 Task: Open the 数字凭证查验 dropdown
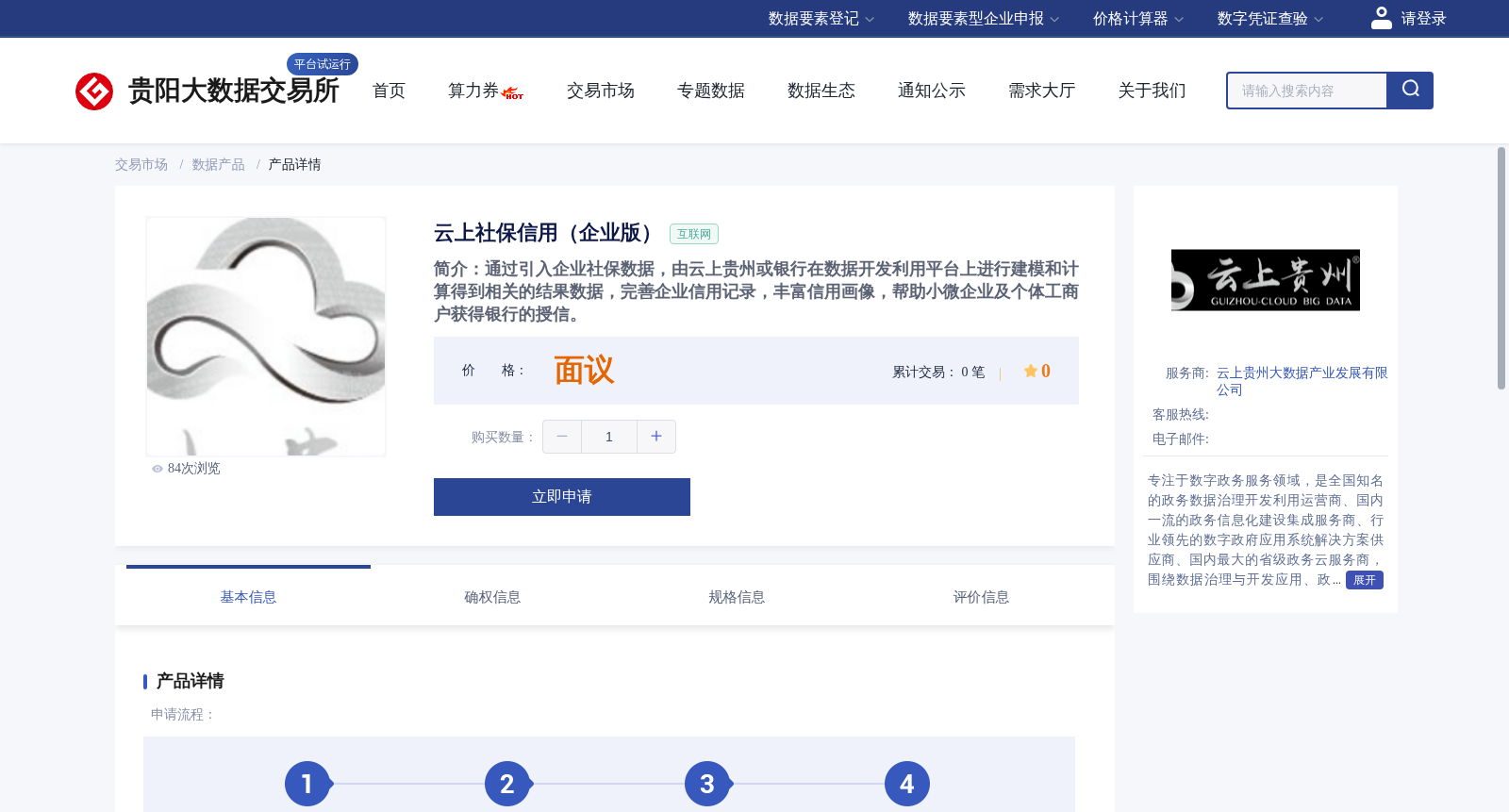1269,19
